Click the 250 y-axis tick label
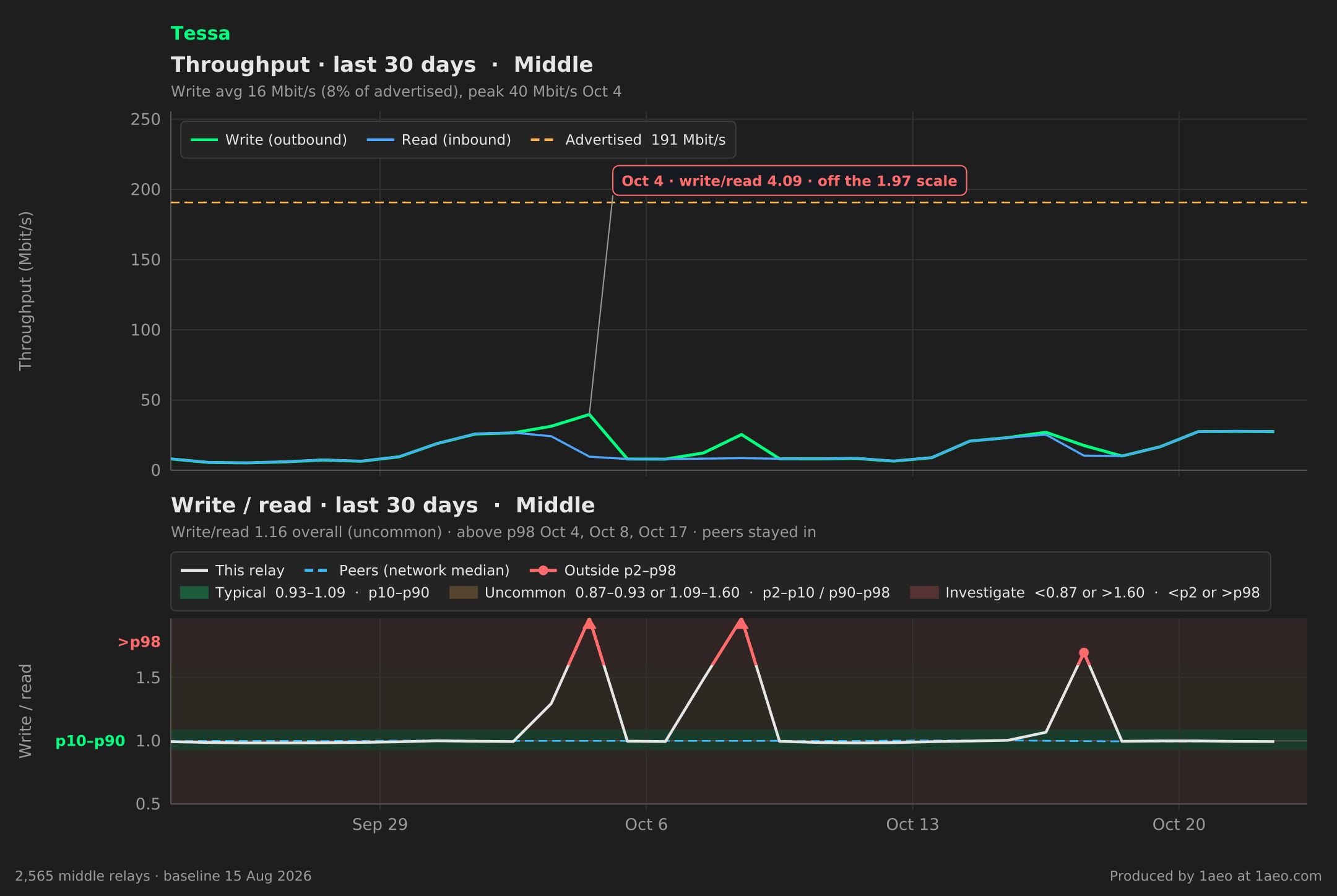Screen dimensions: 1337x896 [x=145, y=119]
